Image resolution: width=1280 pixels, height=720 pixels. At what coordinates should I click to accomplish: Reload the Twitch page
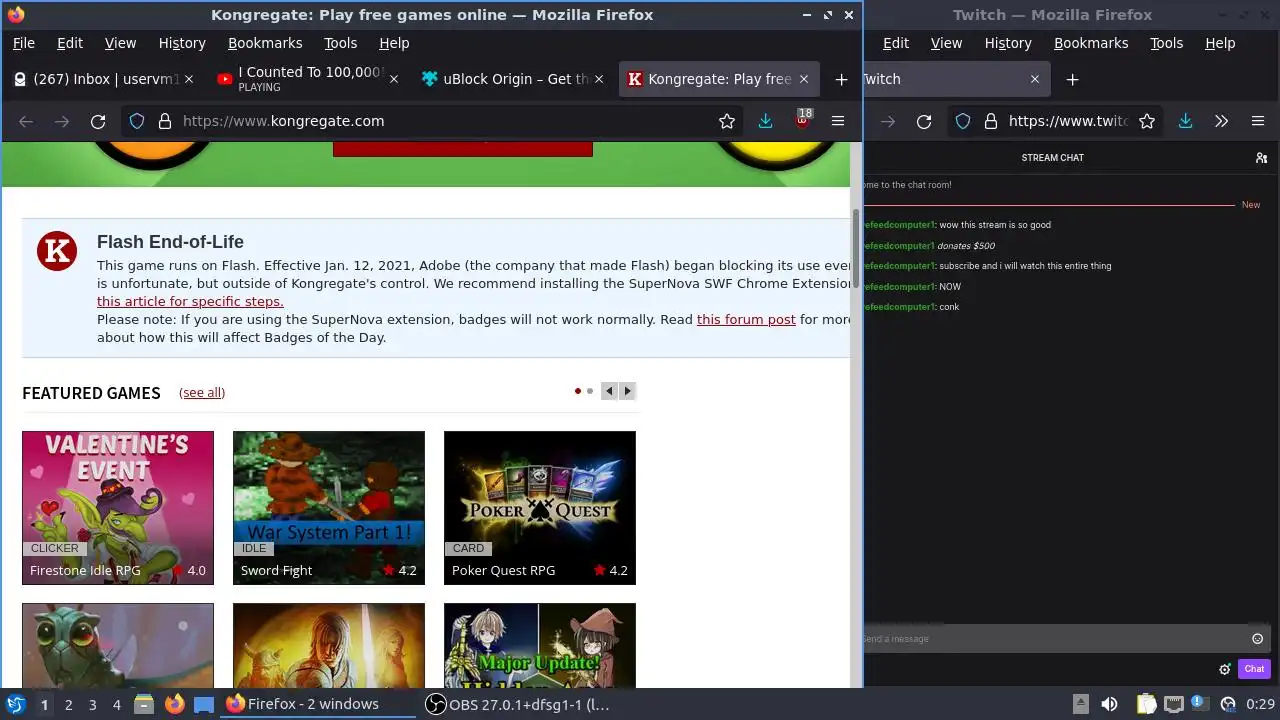pyautogui.click(x=924, y=121)
